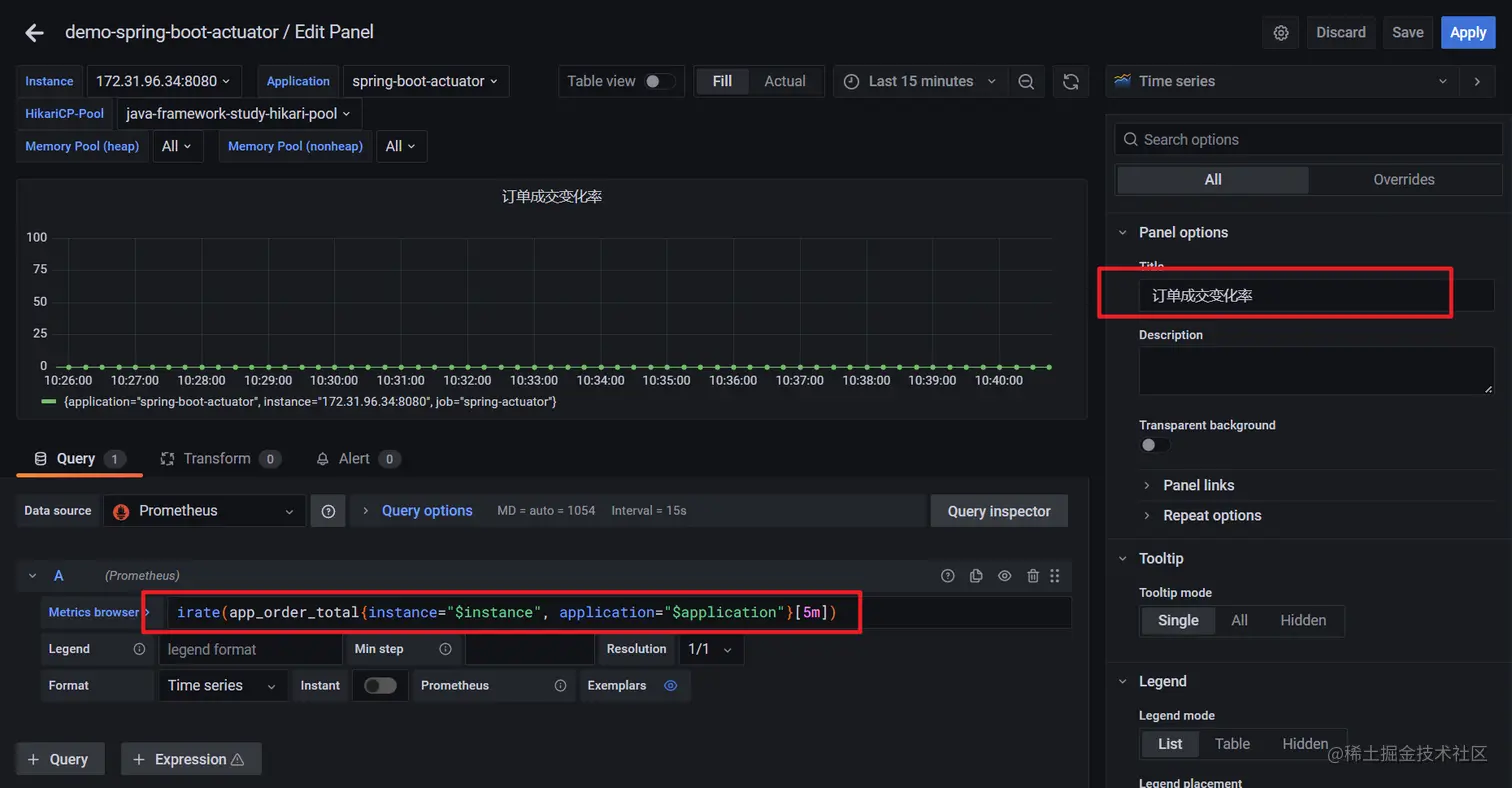The height and width of the screenshot is (788, 1512).
Task: Delete query A with trash icon
Action: pyautogui.click(x=1033, y=575)
